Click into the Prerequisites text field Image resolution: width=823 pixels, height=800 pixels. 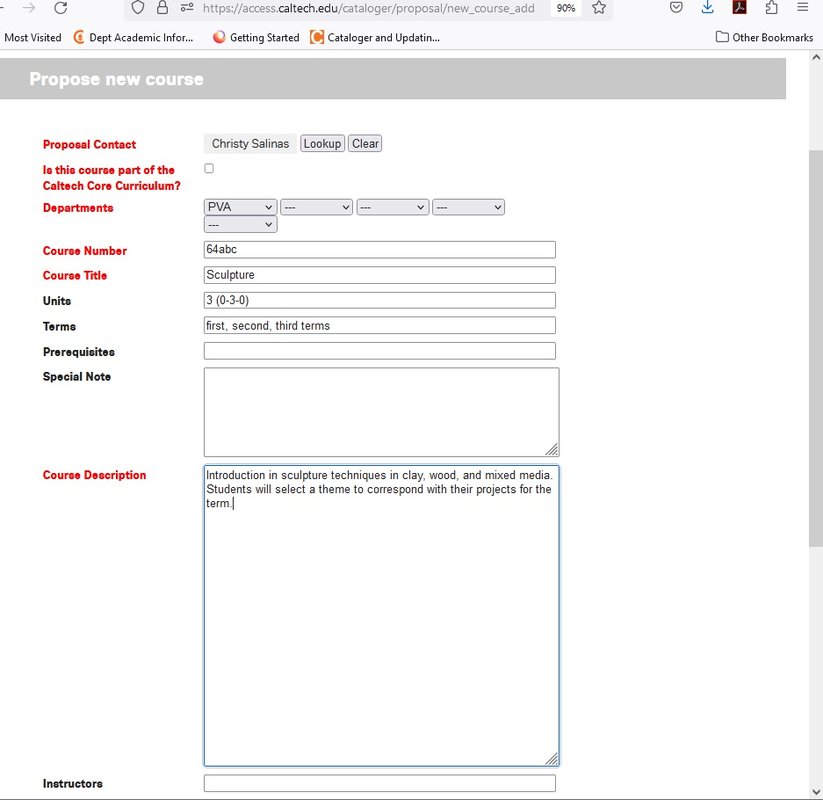pos(379,351)
